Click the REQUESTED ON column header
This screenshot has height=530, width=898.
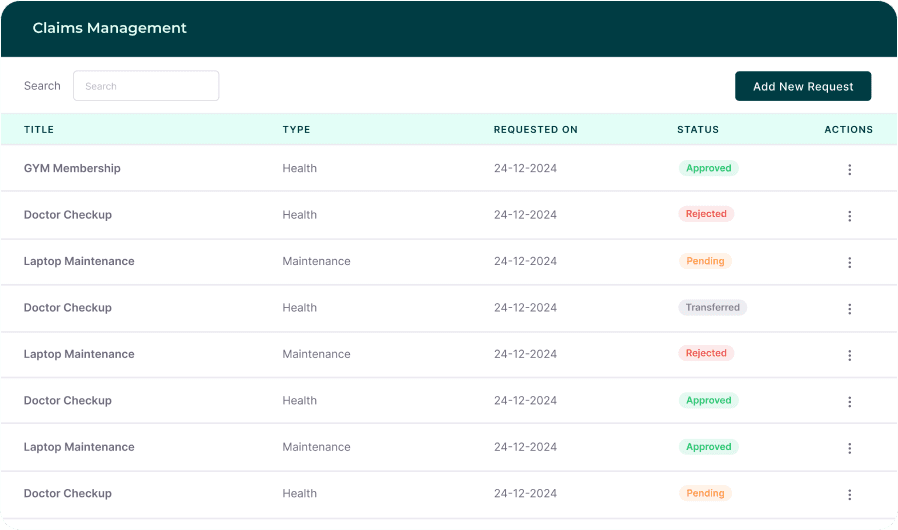(535, 130)
